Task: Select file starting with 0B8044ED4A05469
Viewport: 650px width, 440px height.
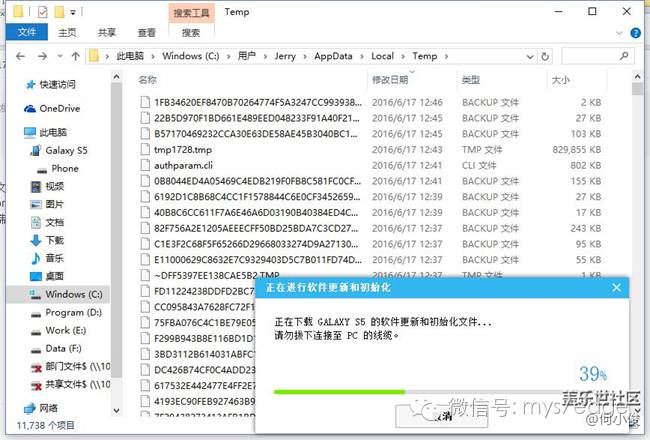Action: pyautogui.click(x=258, y=181)
